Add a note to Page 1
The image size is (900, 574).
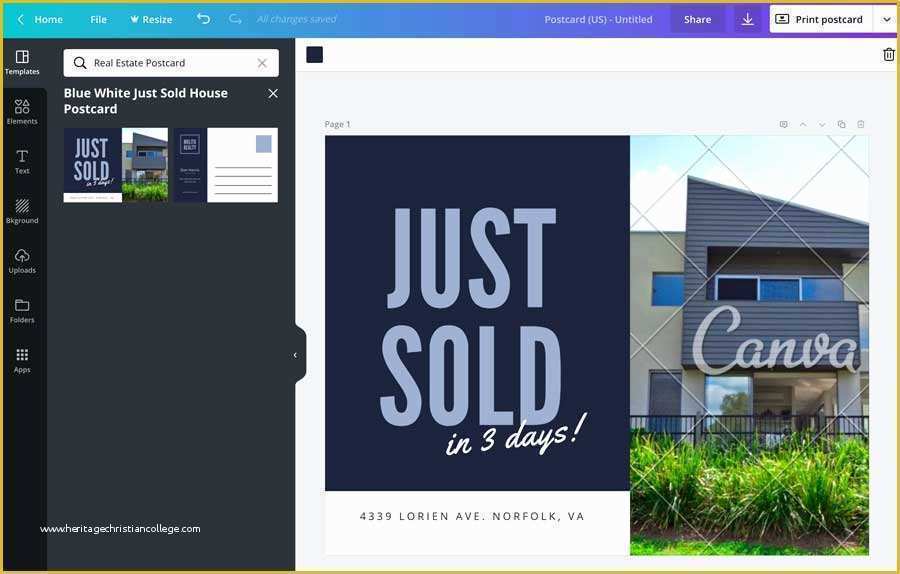click(x=783, y=125)
